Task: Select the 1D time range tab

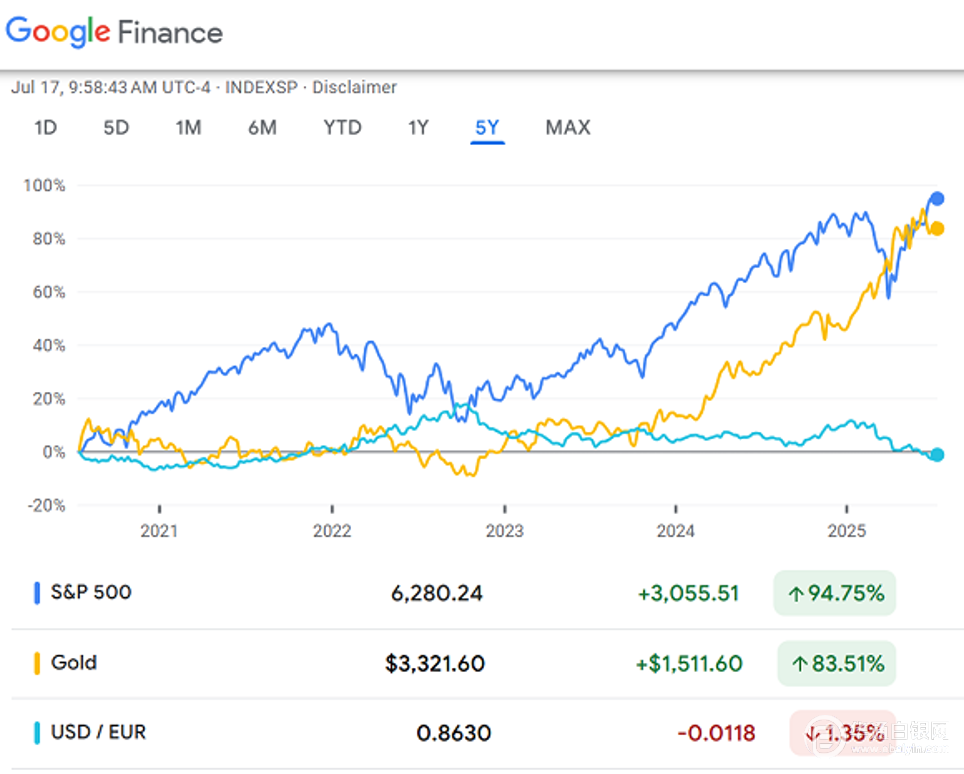Action: click(x=45, y=127)
